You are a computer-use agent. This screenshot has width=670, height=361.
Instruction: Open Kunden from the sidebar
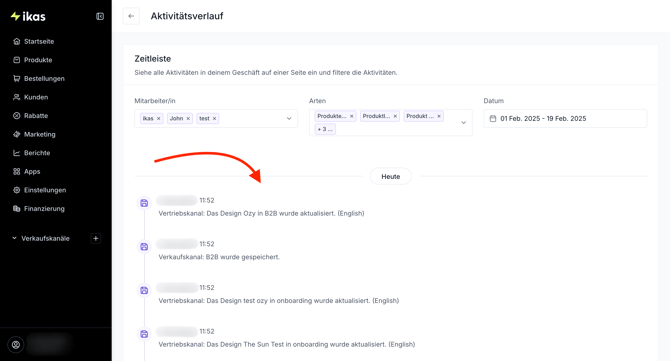point(36,97)
